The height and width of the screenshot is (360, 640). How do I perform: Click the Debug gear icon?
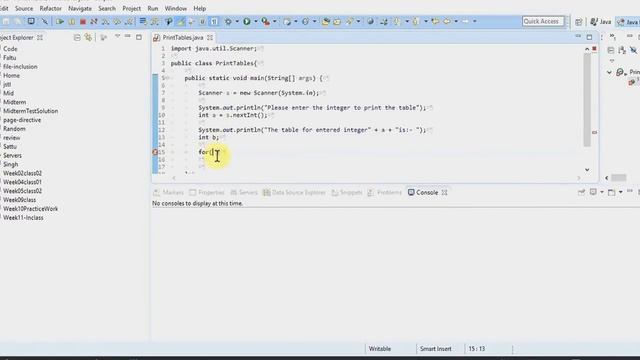click(x=228, y=21)
